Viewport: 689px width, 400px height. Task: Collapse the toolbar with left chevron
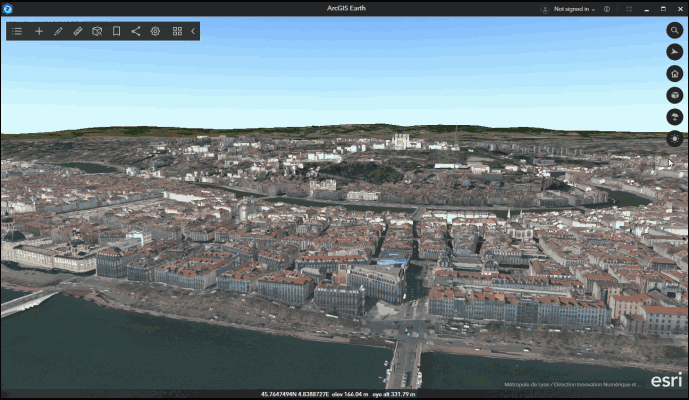[193, 31]
